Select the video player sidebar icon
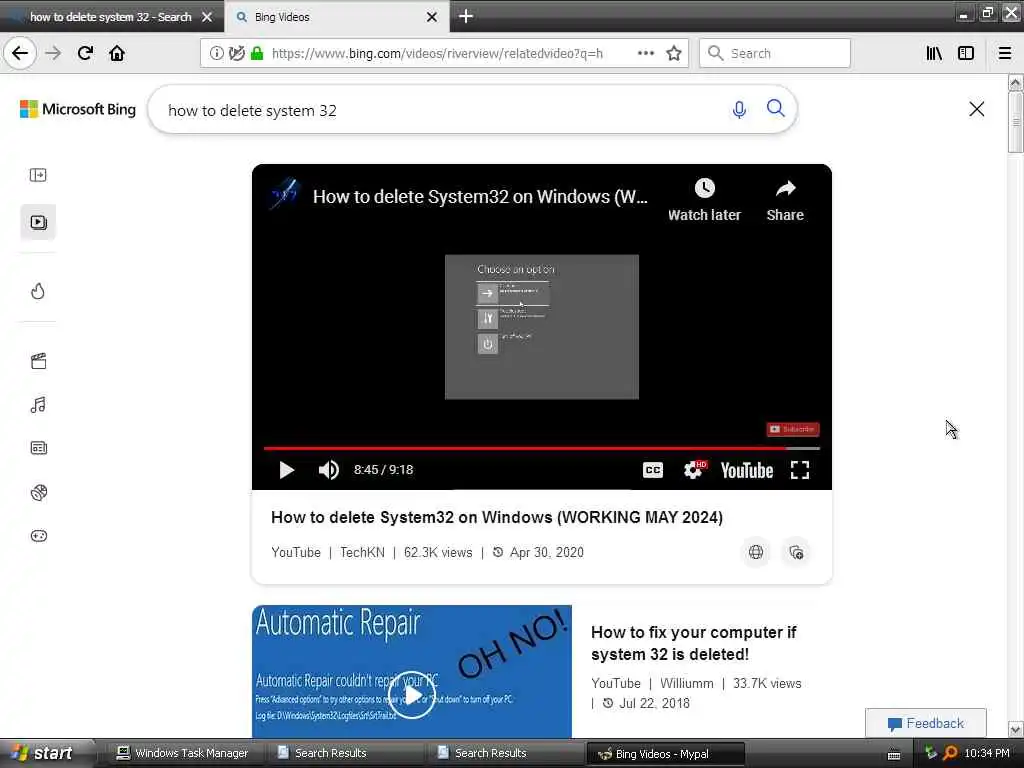The image size is (1024, 768). coord(38,222)
